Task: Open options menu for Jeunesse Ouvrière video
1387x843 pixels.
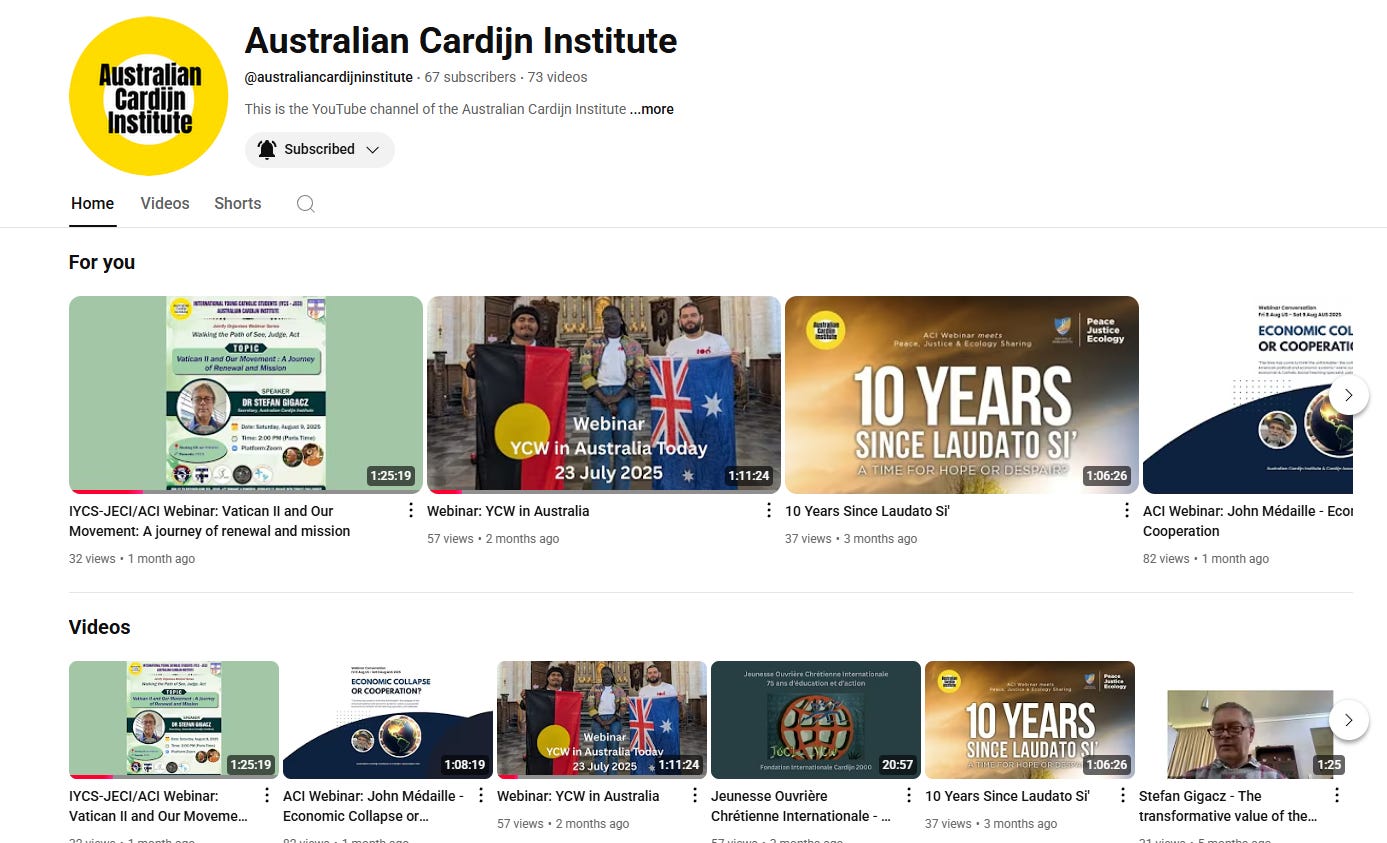Action: tap(909, 796)
